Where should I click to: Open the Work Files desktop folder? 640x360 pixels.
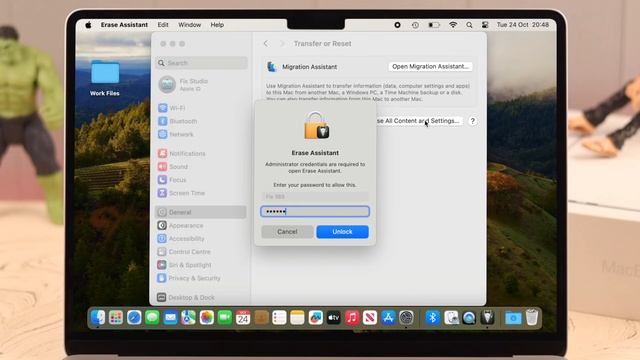(x=105, y=78)
